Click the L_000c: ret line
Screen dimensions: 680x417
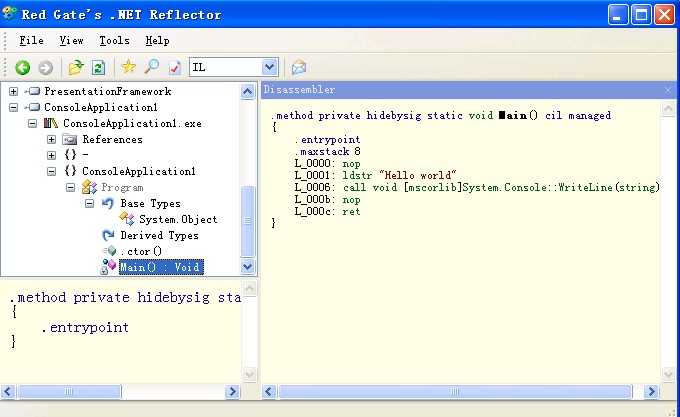[x=327, y=212]
